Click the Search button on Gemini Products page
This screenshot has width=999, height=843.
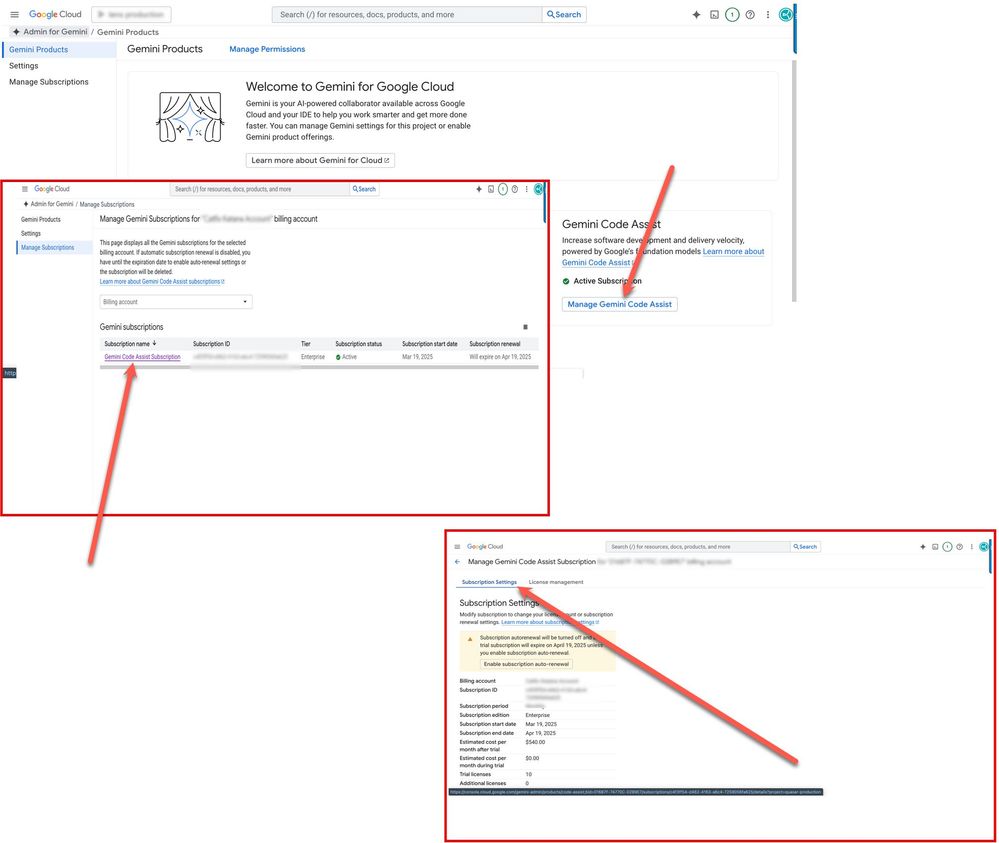(x=564, y=15)
